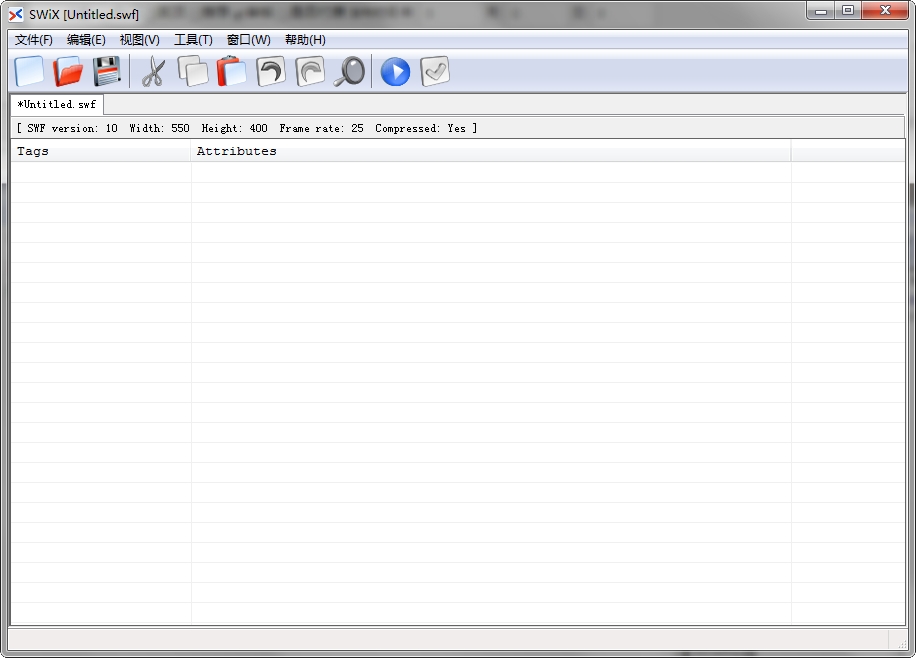
Task: Open the 帮助(H) menu
Action: (x=305, y=40)
